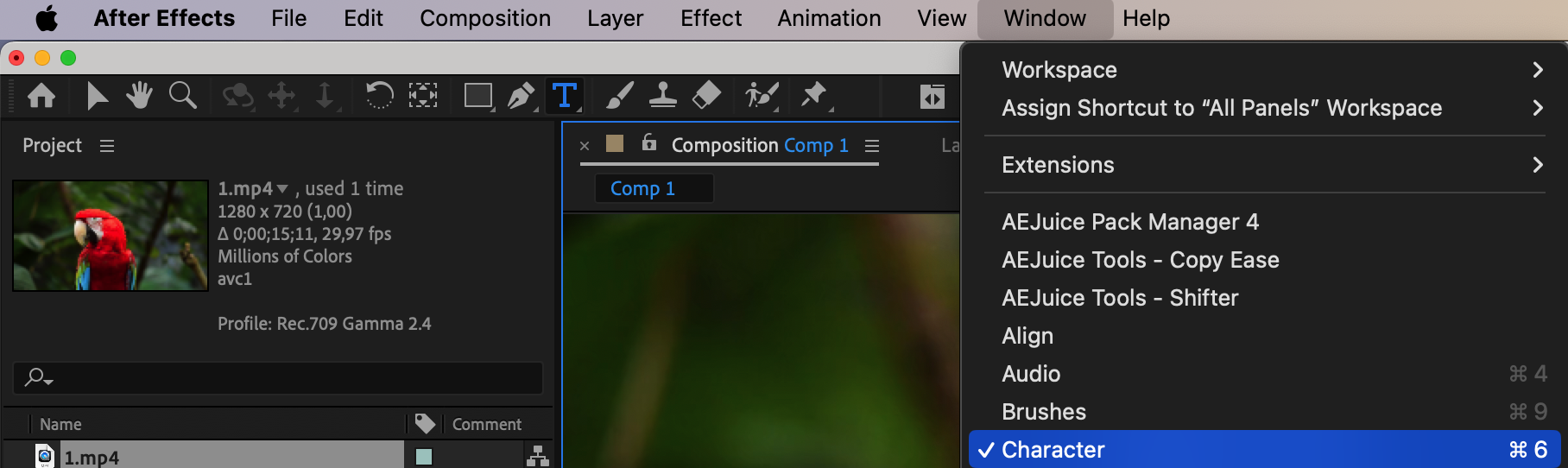Image resolution: width=1568 pixels, height=468 pixels.
Task: Select the Home icon in toolbar
Action: 41,95
